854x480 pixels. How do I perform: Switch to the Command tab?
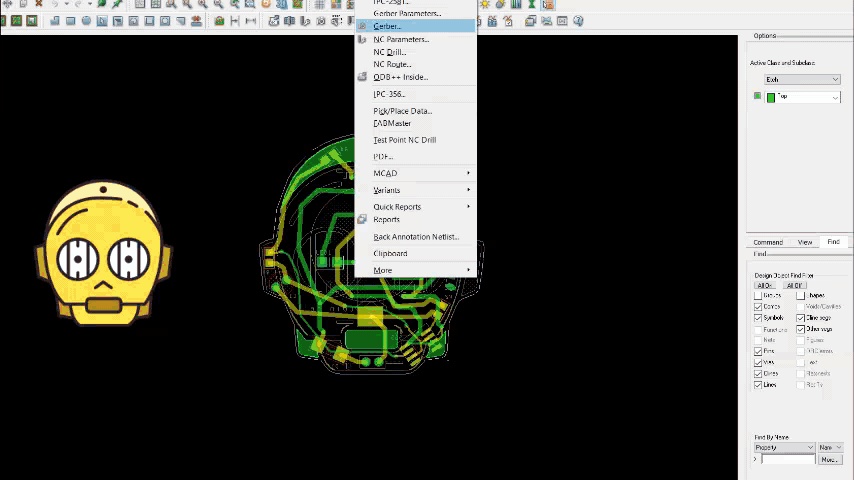(x=768, y=242)
